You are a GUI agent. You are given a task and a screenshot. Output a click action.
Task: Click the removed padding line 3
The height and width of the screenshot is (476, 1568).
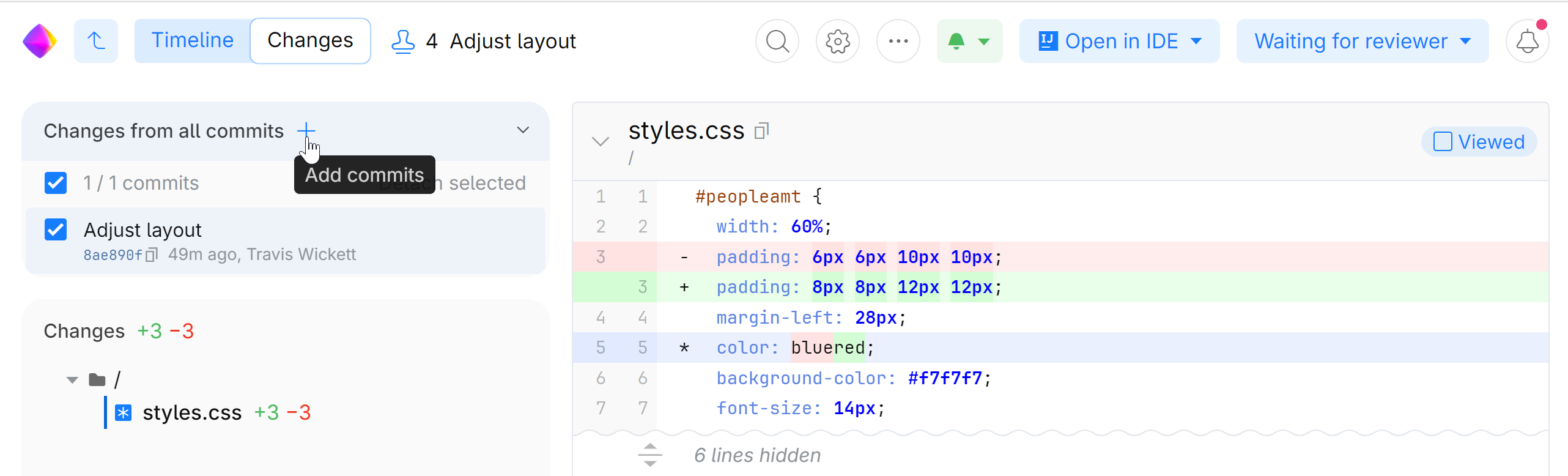1060,257
